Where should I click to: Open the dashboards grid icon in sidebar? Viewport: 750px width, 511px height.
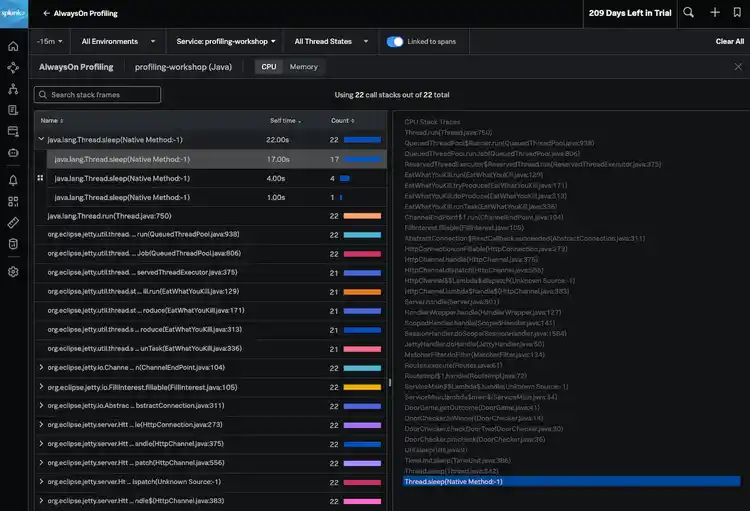tap(13, 201)
